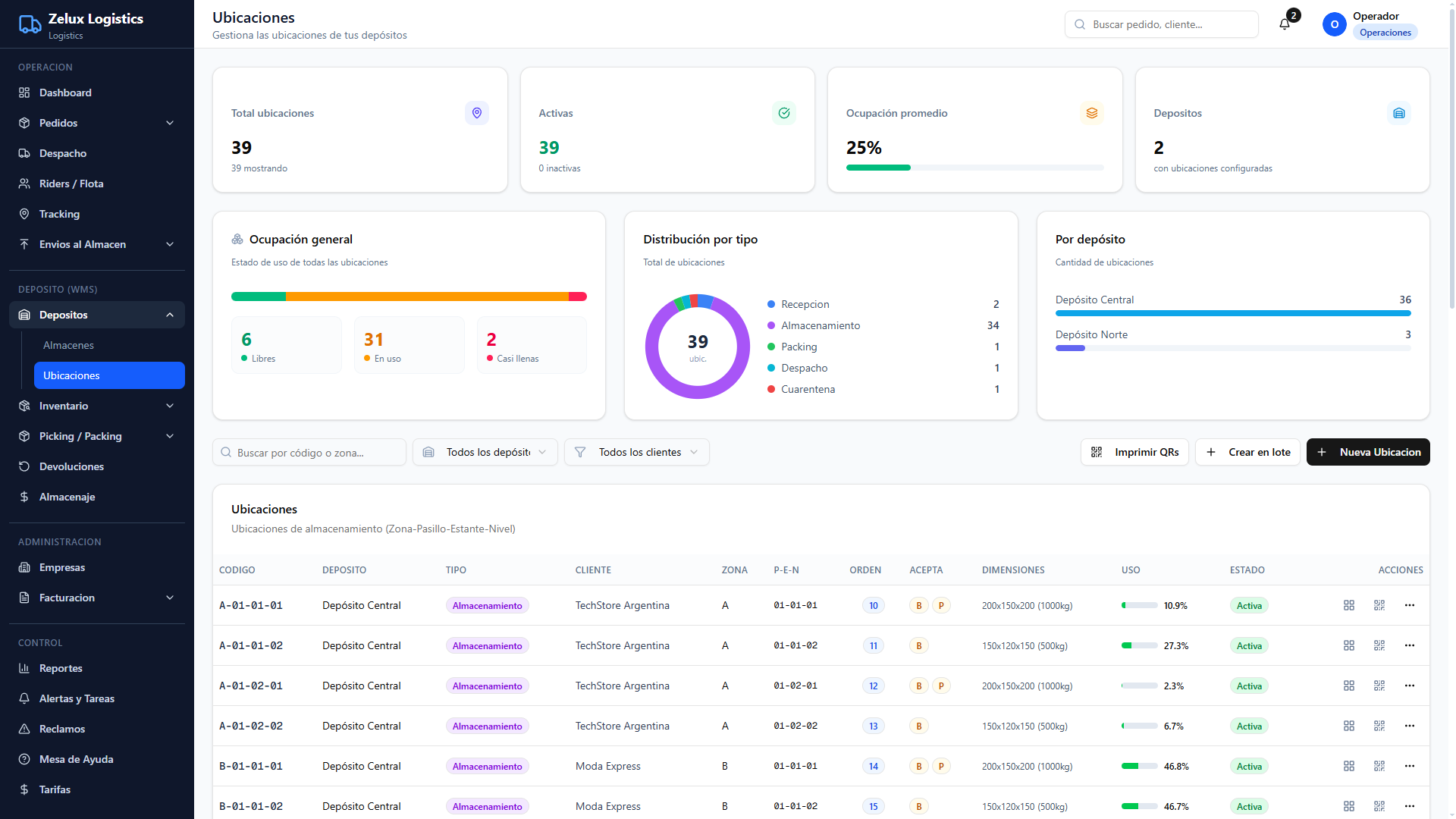The width and height of the screenshot is (1456, 819).
Task: Click the Zelux Logistics truck logo
Action: coord(30,25)
